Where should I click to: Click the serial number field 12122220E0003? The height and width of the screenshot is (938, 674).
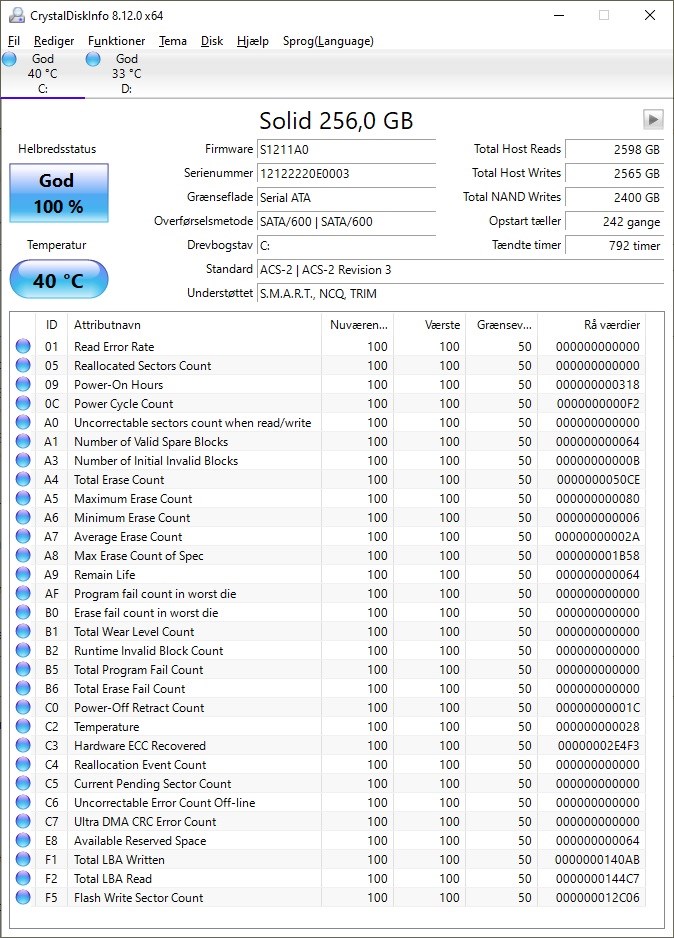[346, 173]
